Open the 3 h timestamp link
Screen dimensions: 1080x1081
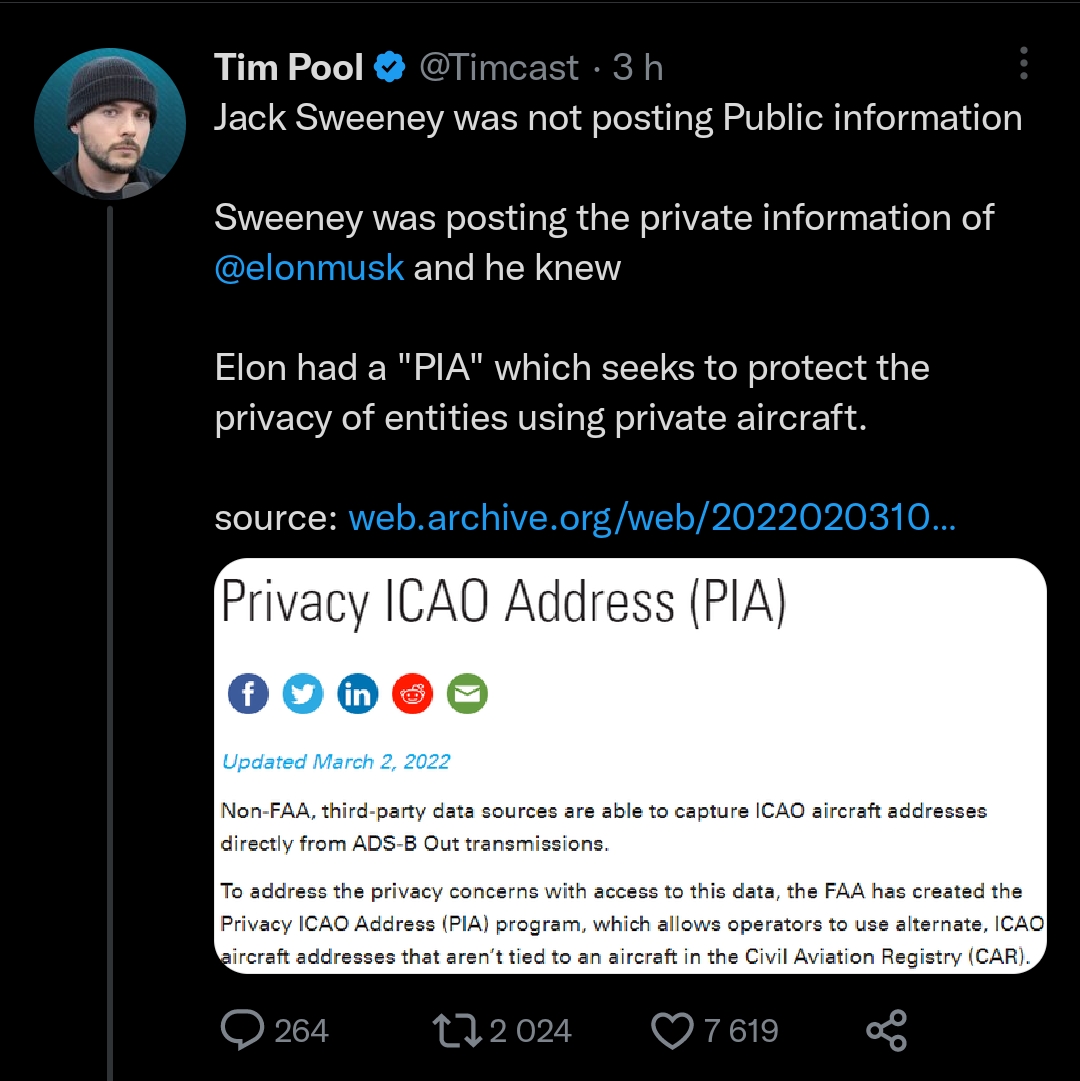[638, 67]
